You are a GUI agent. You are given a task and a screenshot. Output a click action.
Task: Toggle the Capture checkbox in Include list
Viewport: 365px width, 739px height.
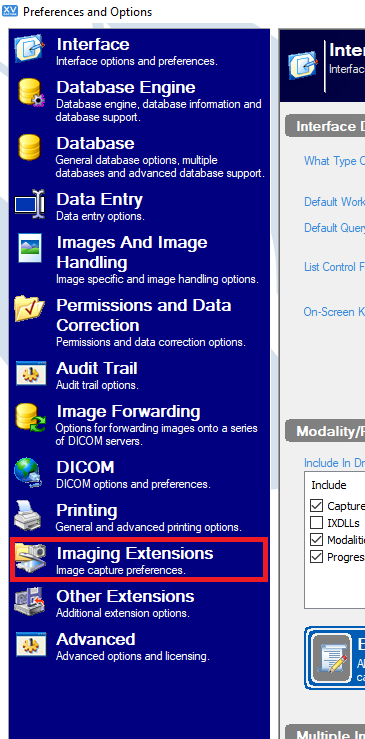point(316,506)
